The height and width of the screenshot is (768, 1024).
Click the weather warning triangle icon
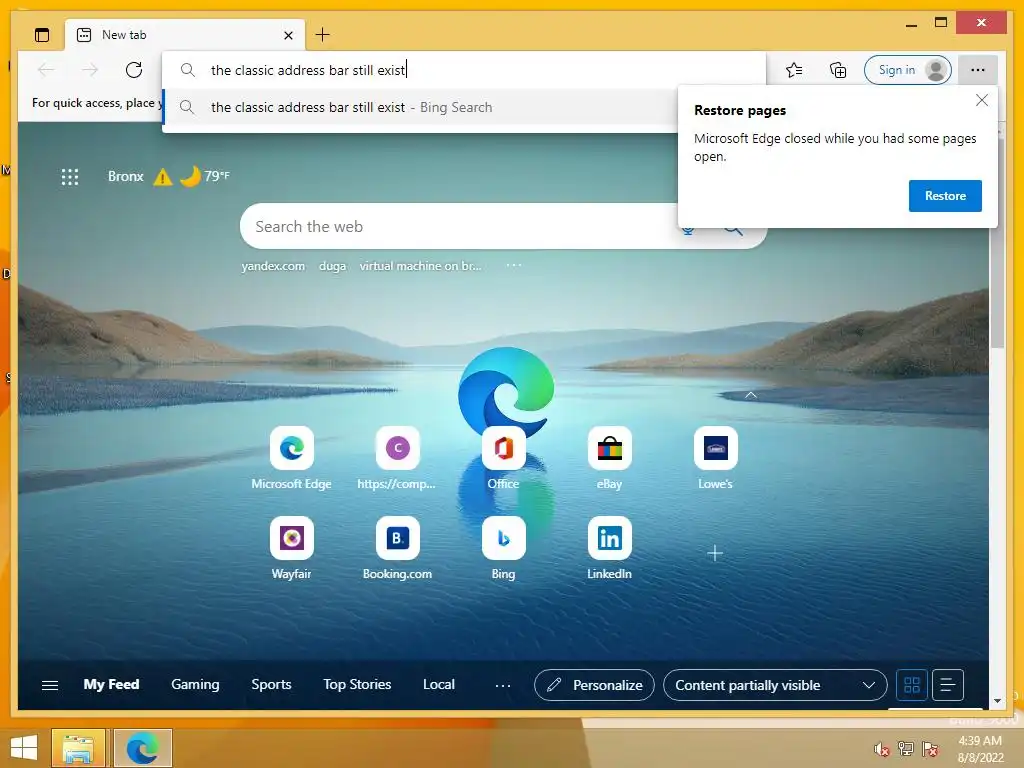pyautogui.click(x=162, y=176)
